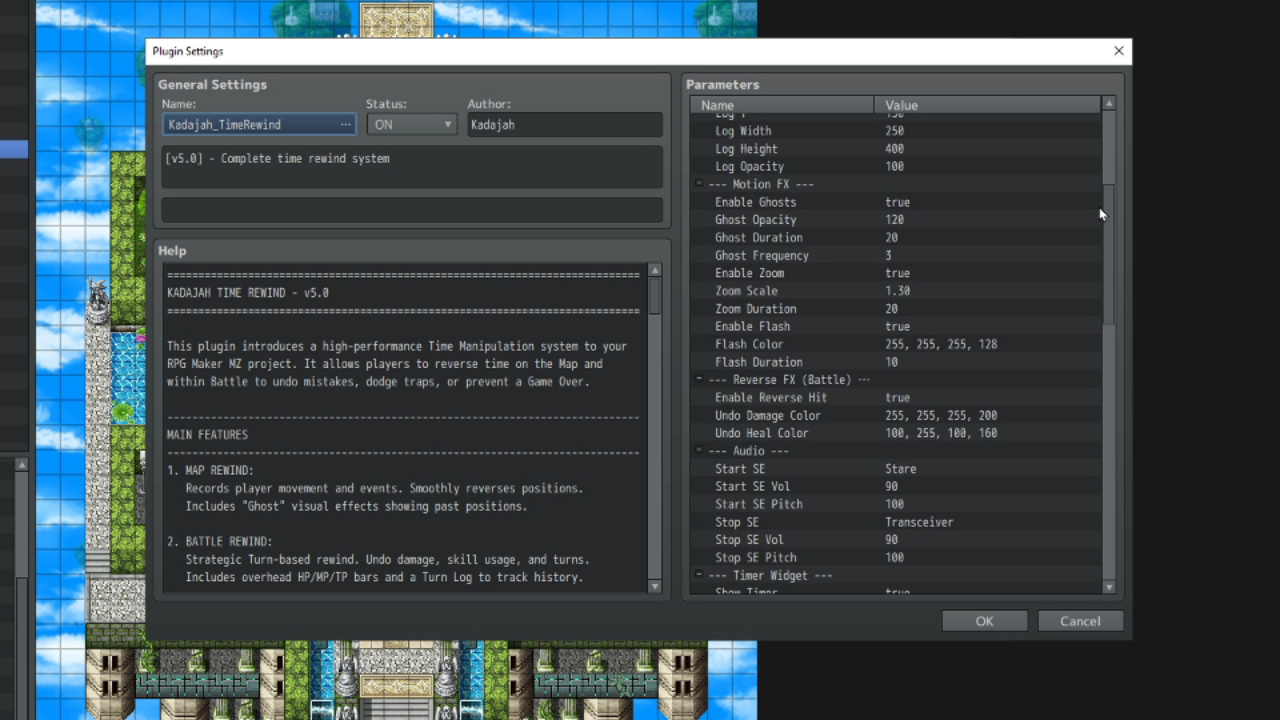Click the plugin Name ellipsis button
This screenshot has height=720, width=1280.
[345, 124]
